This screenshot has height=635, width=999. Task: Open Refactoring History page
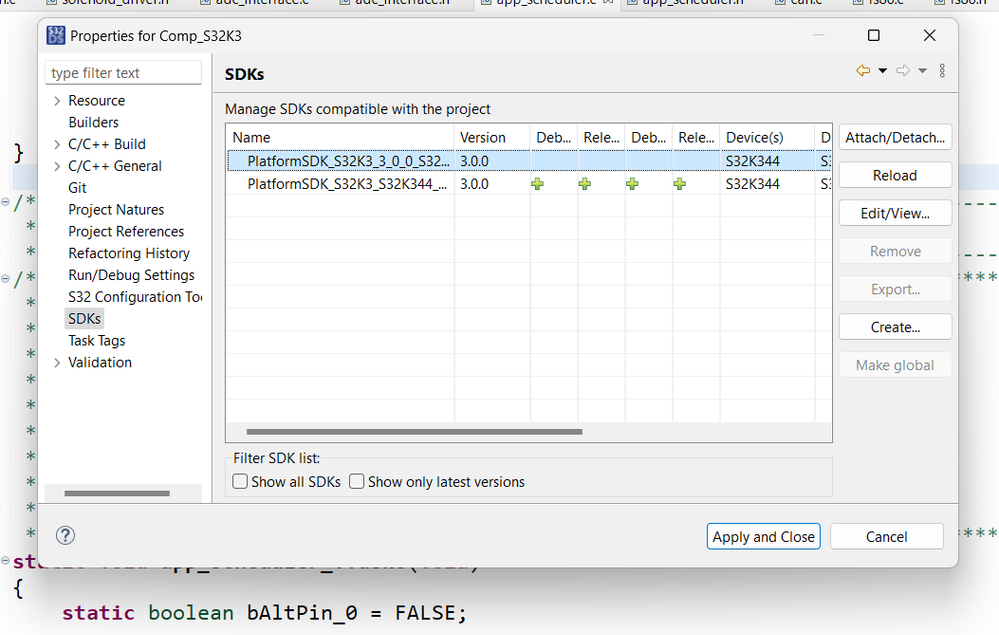129,253
